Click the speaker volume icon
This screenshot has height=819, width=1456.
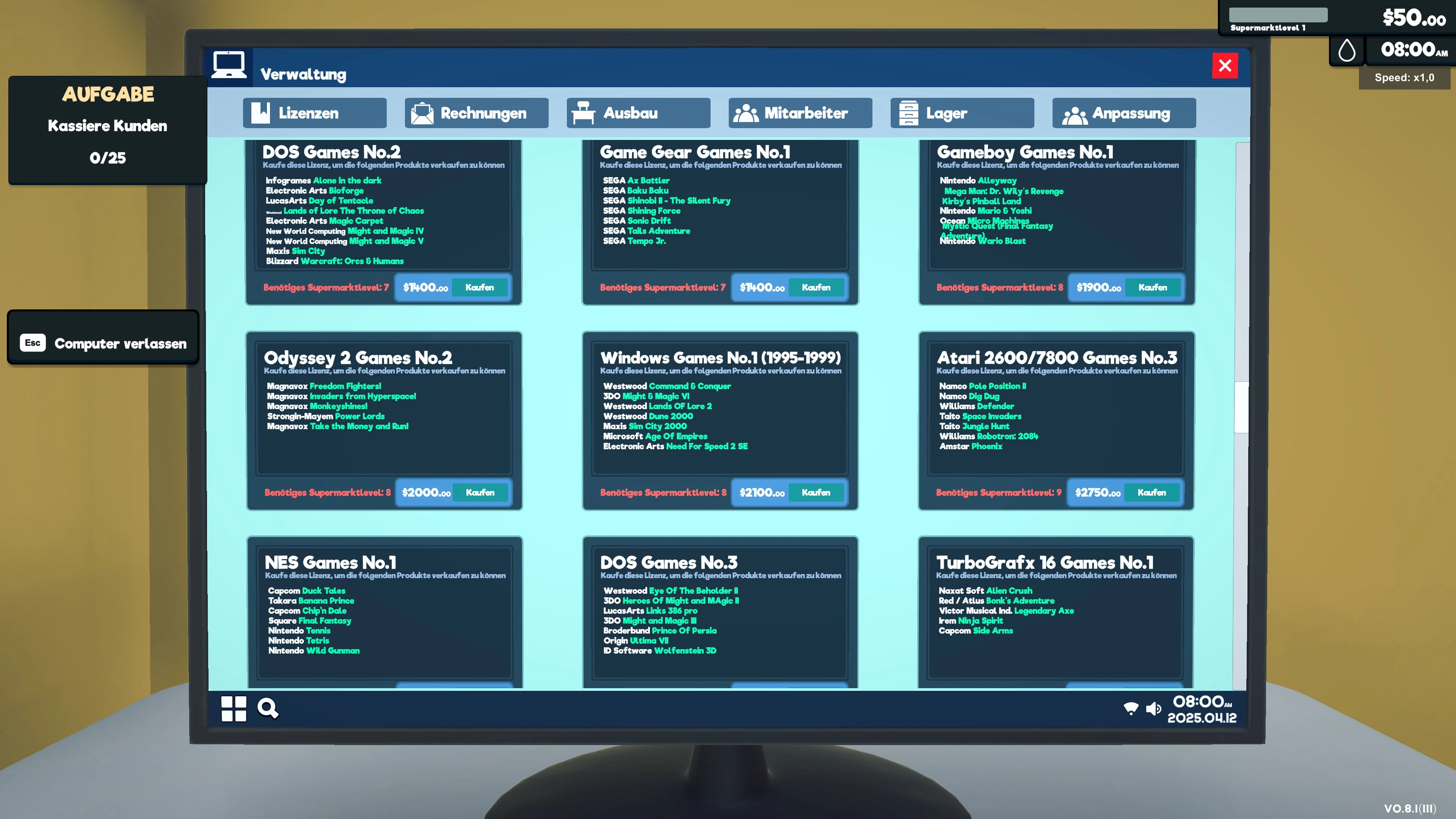point(1153,708)
